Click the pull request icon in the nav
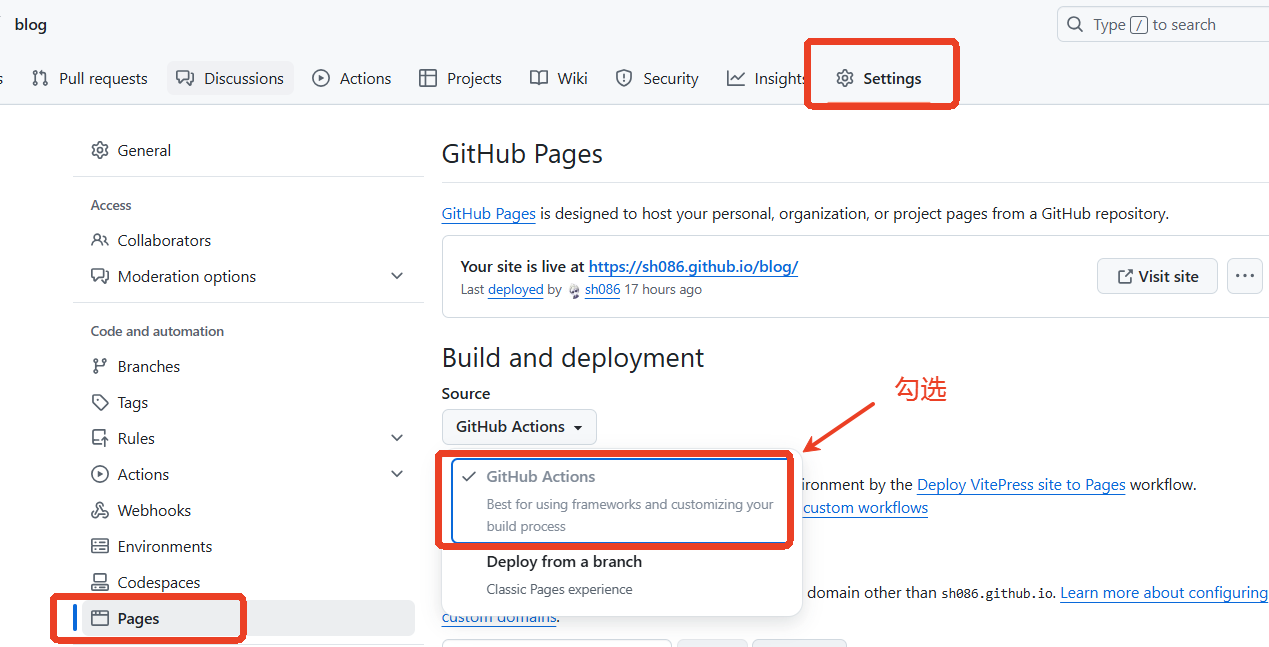The width and height of the screenshot is (1269, 647). [x=40, y=78]
